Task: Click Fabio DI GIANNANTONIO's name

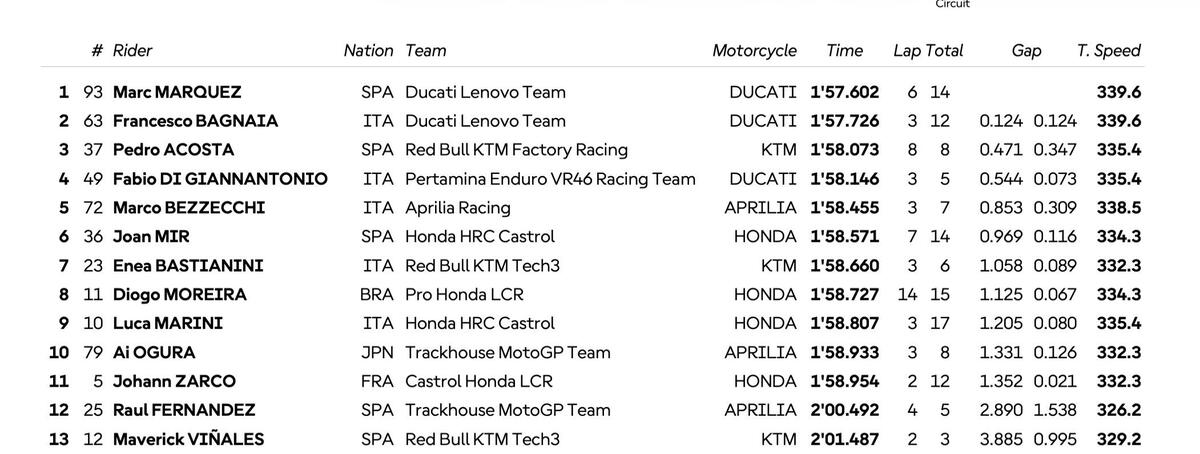Action: click(x=220, y=179)
